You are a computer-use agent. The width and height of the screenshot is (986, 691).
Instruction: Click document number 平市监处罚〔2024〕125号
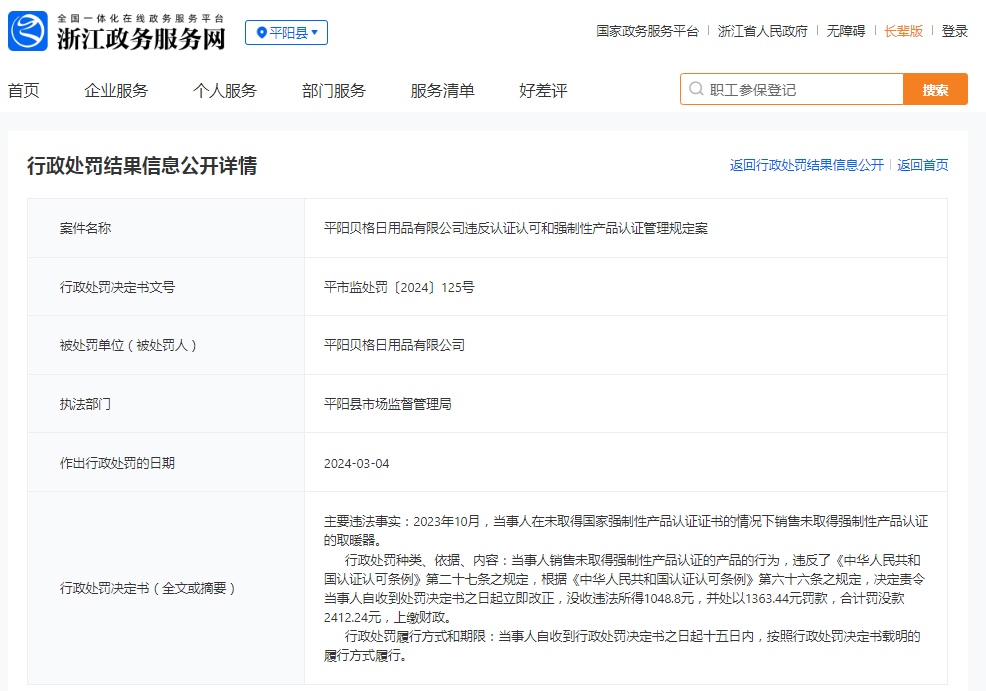pyautogui.click(x=399, y=287)
